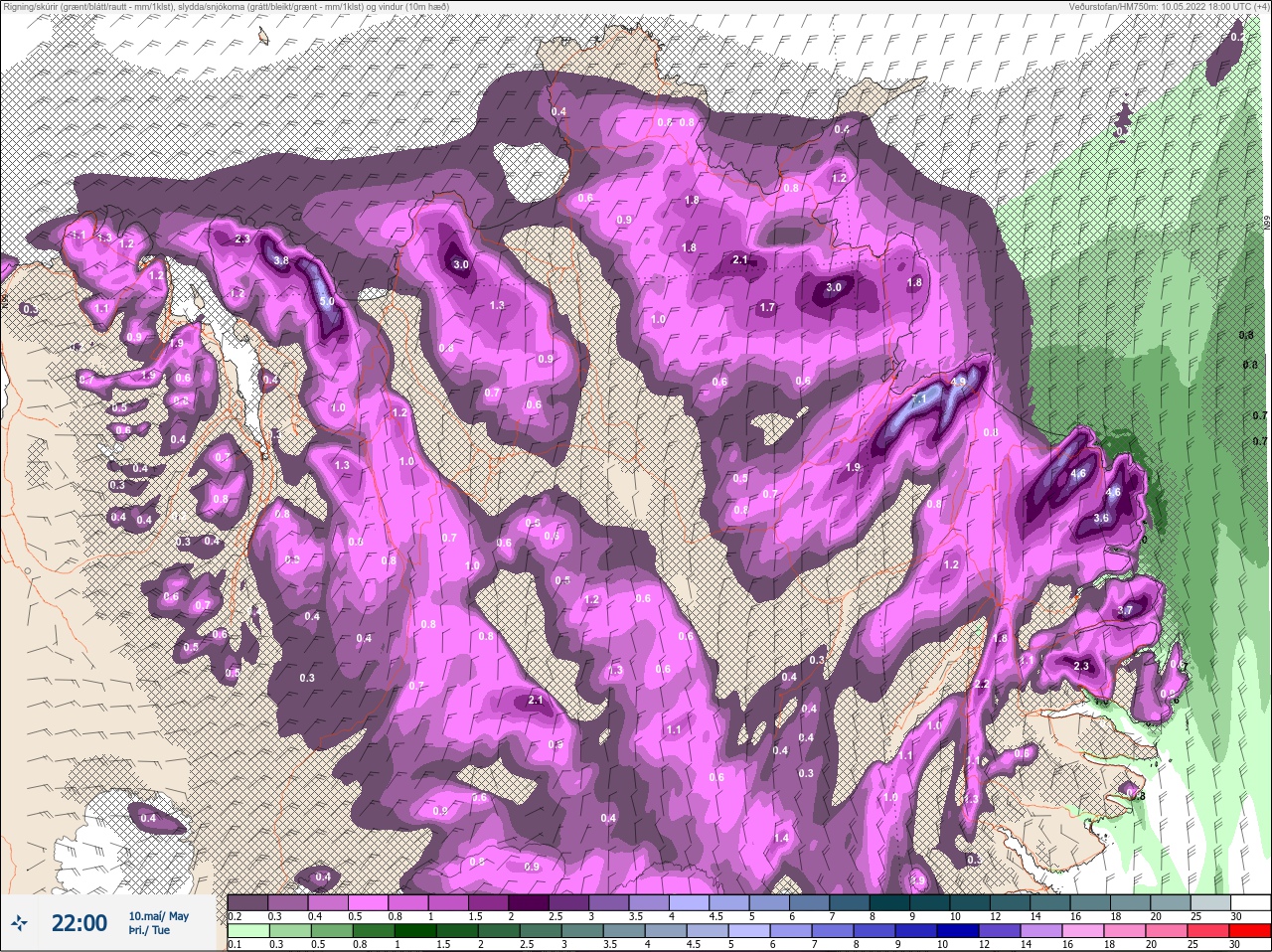Select the 2 dark purple swatch in upper legend row
Screen dimensions: 1272x952
tap(531, 902)
